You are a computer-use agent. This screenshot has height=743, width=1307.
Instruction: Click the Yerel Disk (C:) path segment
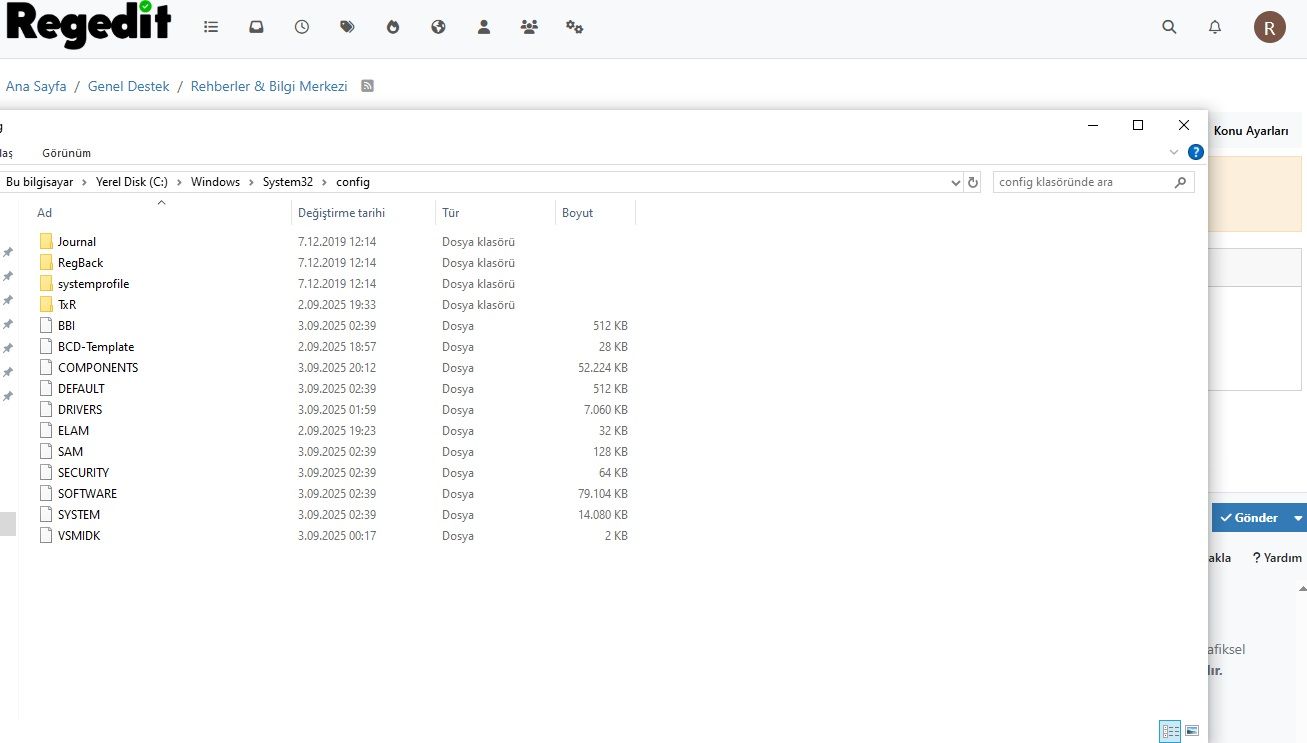[x=132, y=182]
